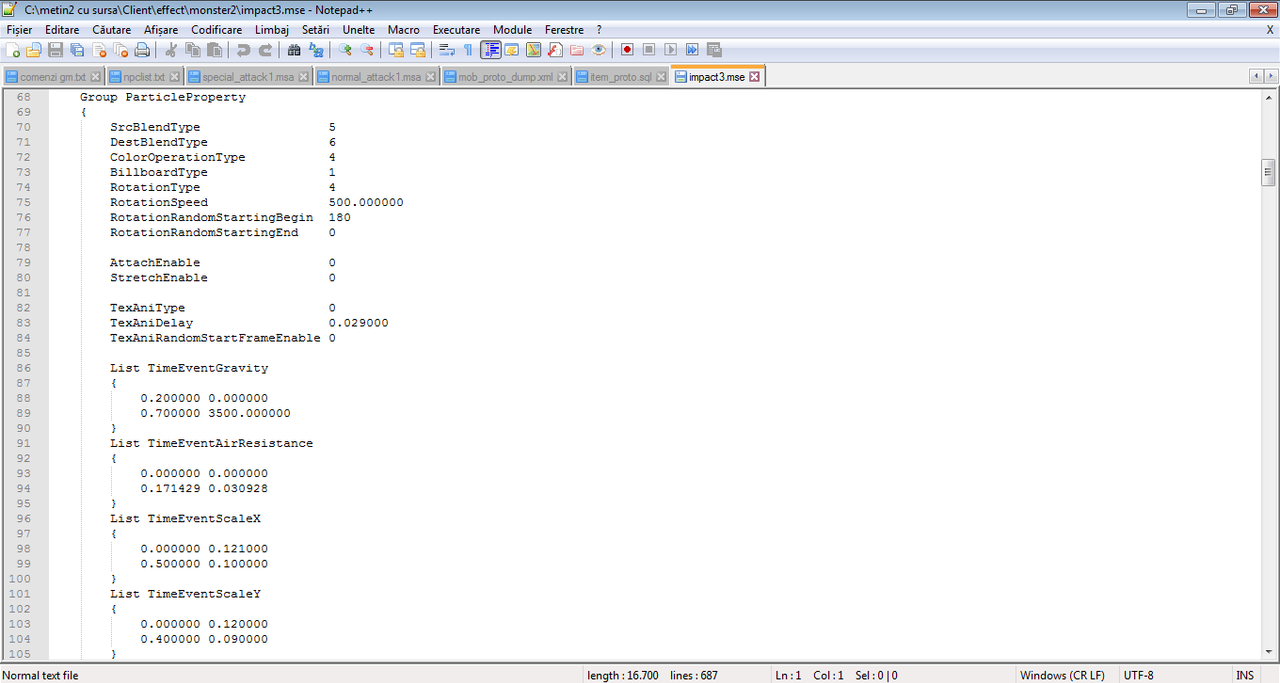The height and width of the screenshot is (683, 1280).
Task: Click the Zoom Out toolbar icon
Action: [x=367, y=50]
